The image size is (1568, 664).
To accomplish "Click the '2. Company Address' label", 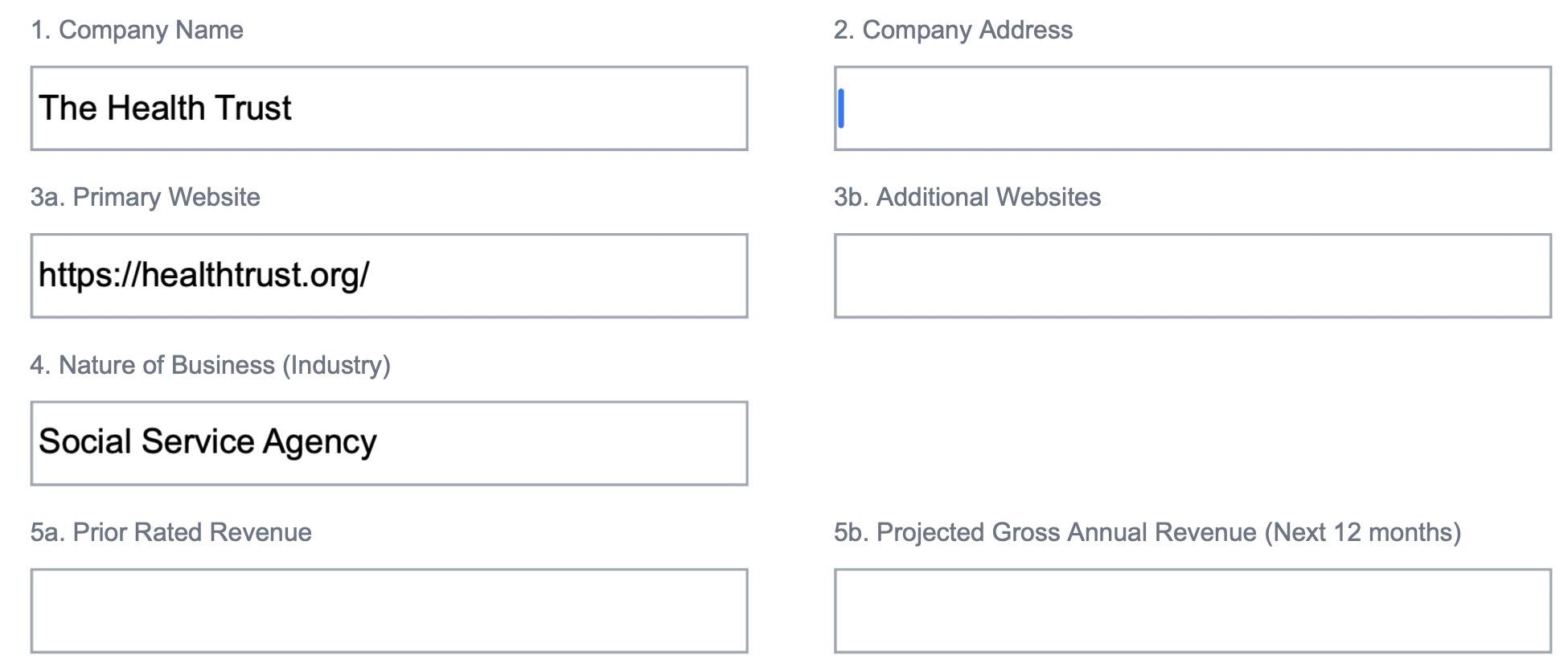I will click(953, 30).
